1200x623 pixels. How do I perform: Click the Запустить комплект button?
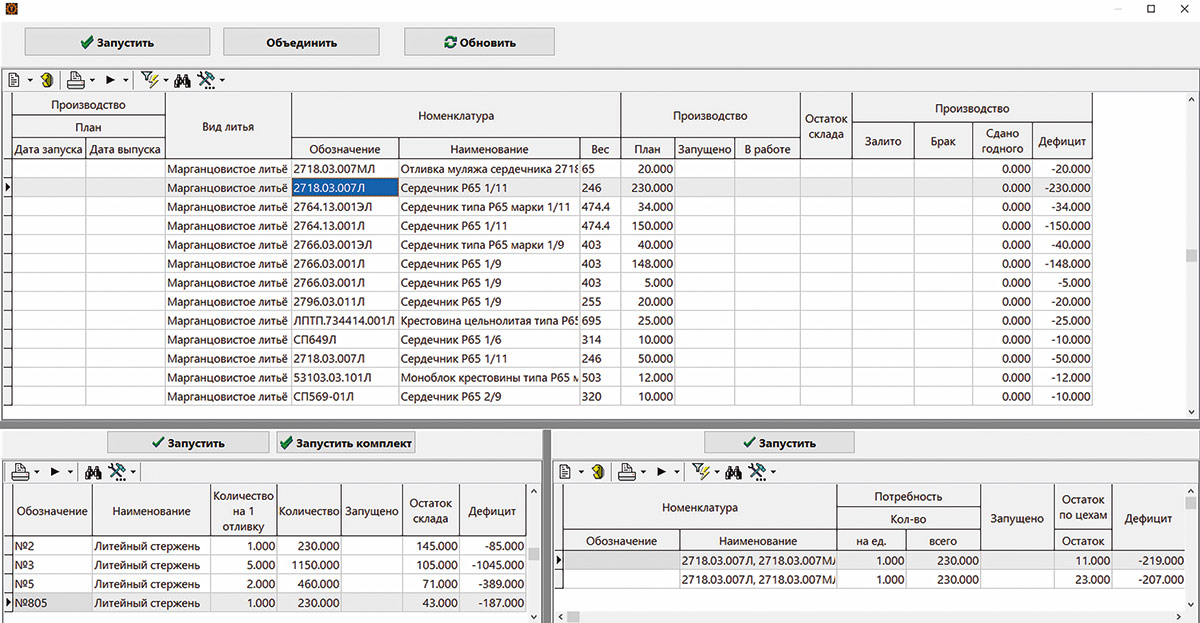(346, 443)
